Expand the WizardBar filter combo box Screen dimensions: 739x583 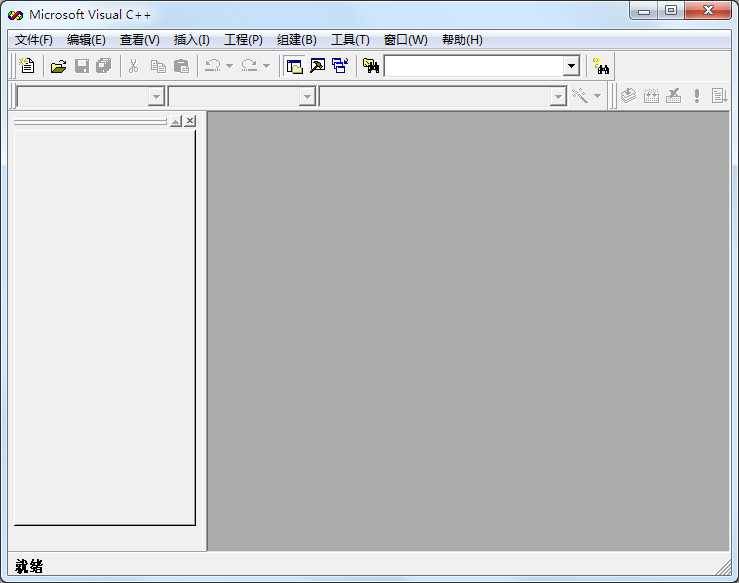tap(307, 97)
